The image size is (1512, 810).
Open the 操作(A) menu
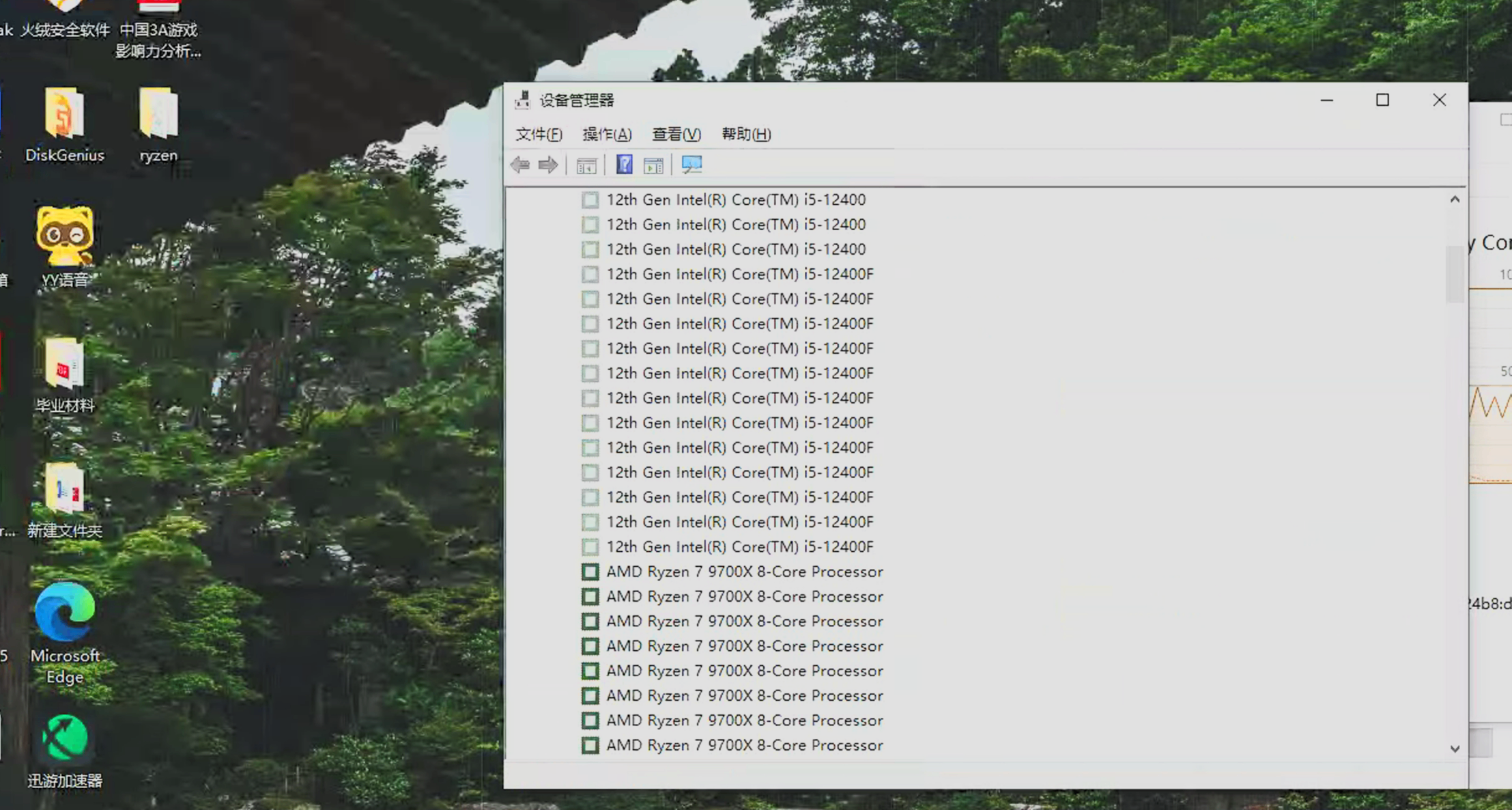[x=607, y=134]
